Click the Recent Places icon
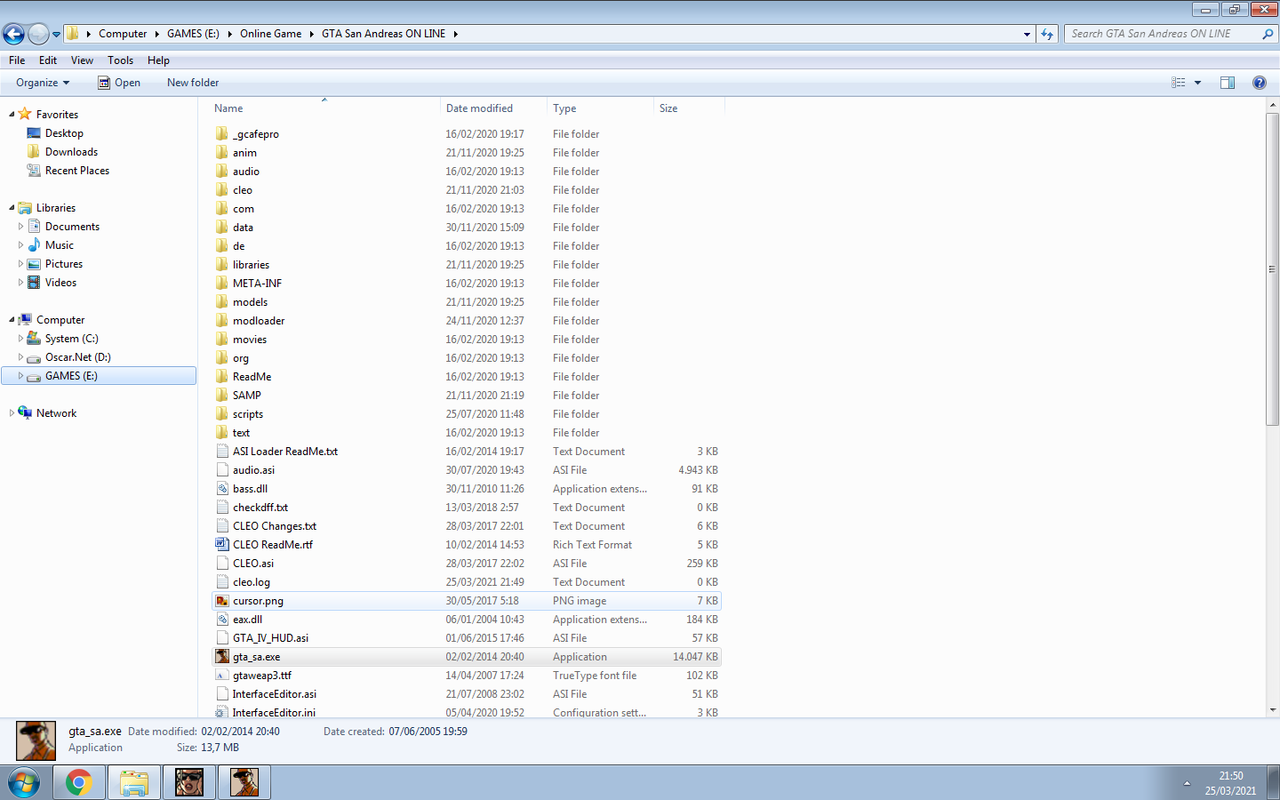1280x800 pixels. pyautogui.click(x=34, y=171)
